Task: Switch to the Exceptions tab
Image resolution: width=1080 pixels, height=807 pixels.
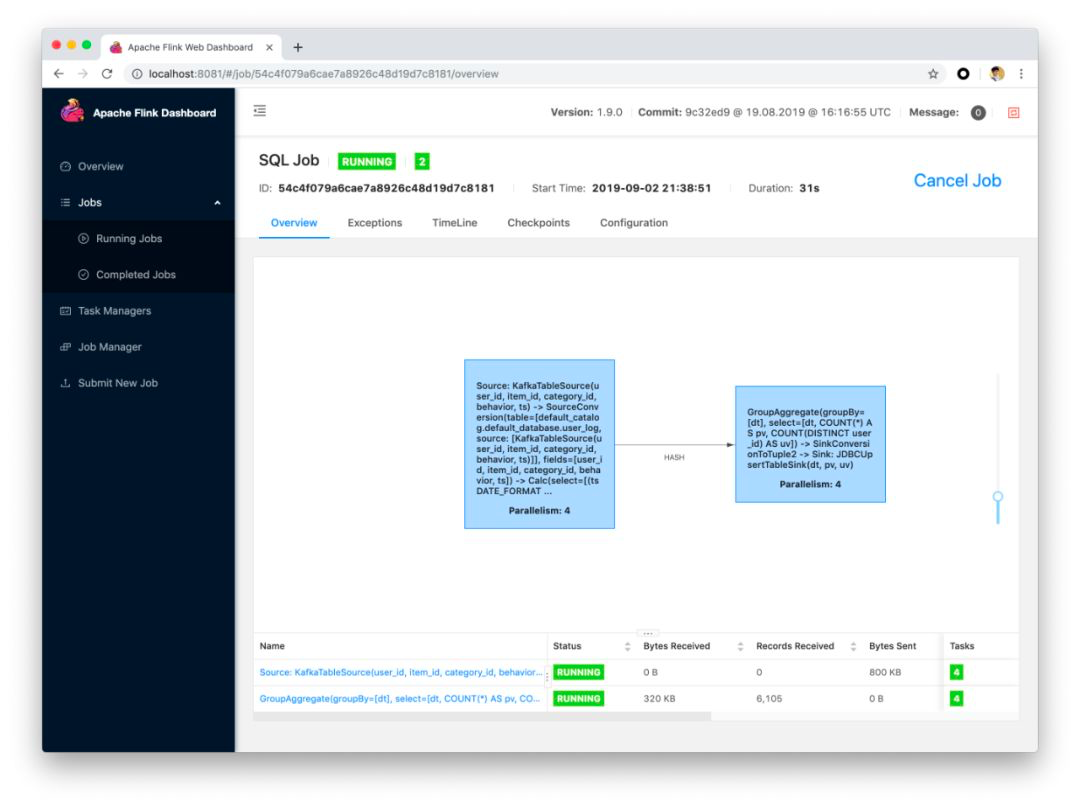Action: [375, 222]
